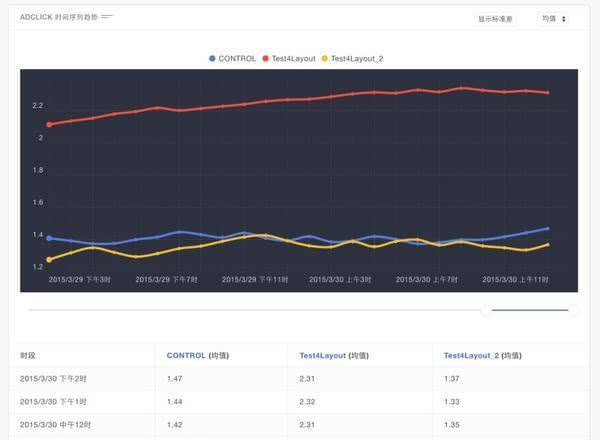
Task: Click the 显示标准差 button
Action: pos(497,18)
